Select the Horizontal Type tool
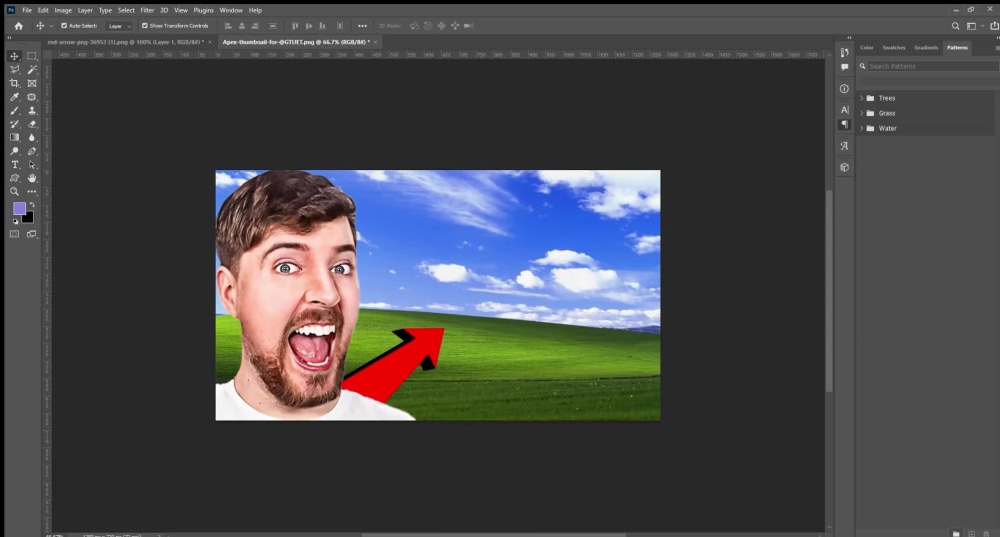 15,165
